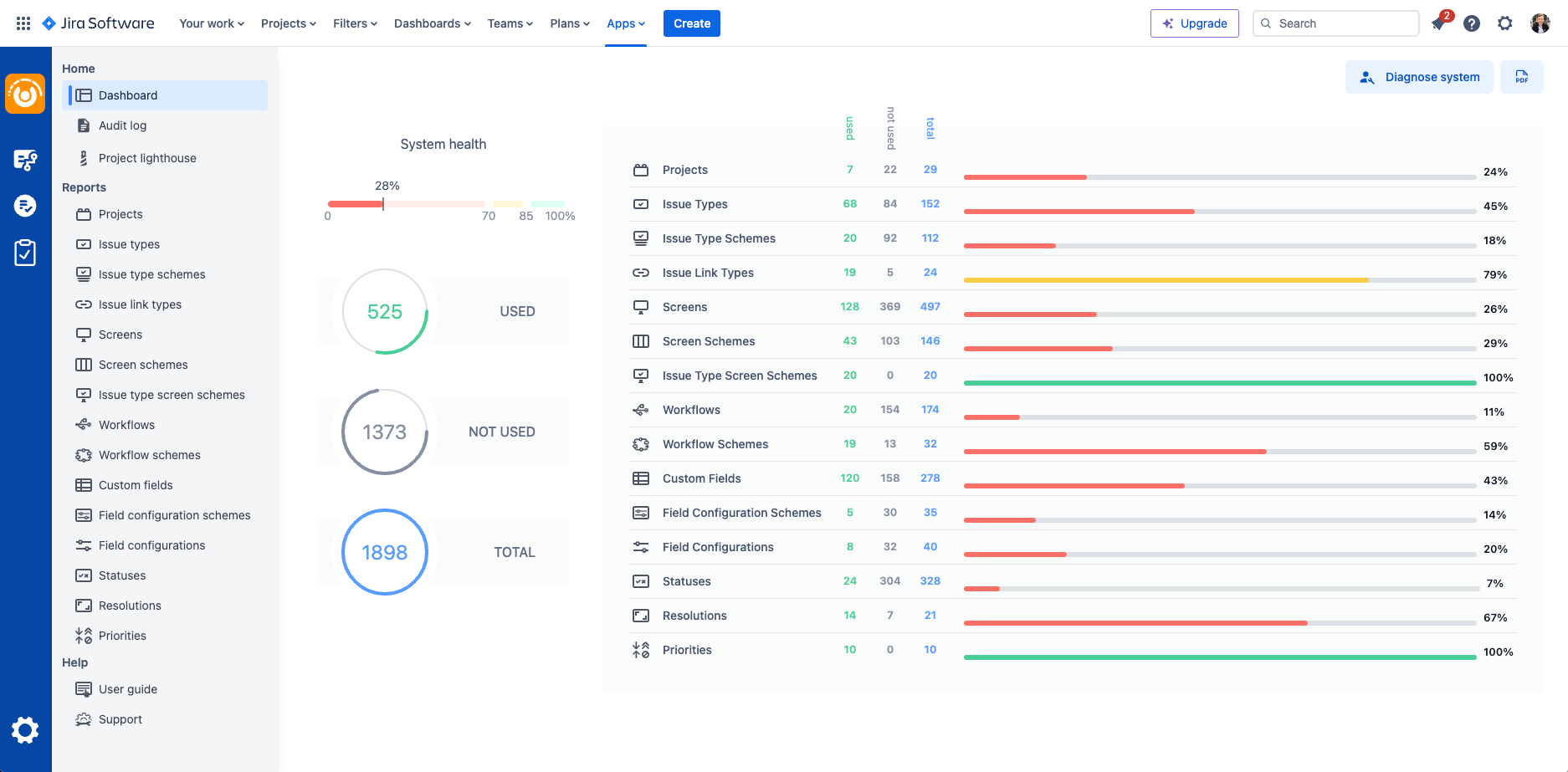
Task: Open the help question mark icon
Action: [x=1472, y=23]
